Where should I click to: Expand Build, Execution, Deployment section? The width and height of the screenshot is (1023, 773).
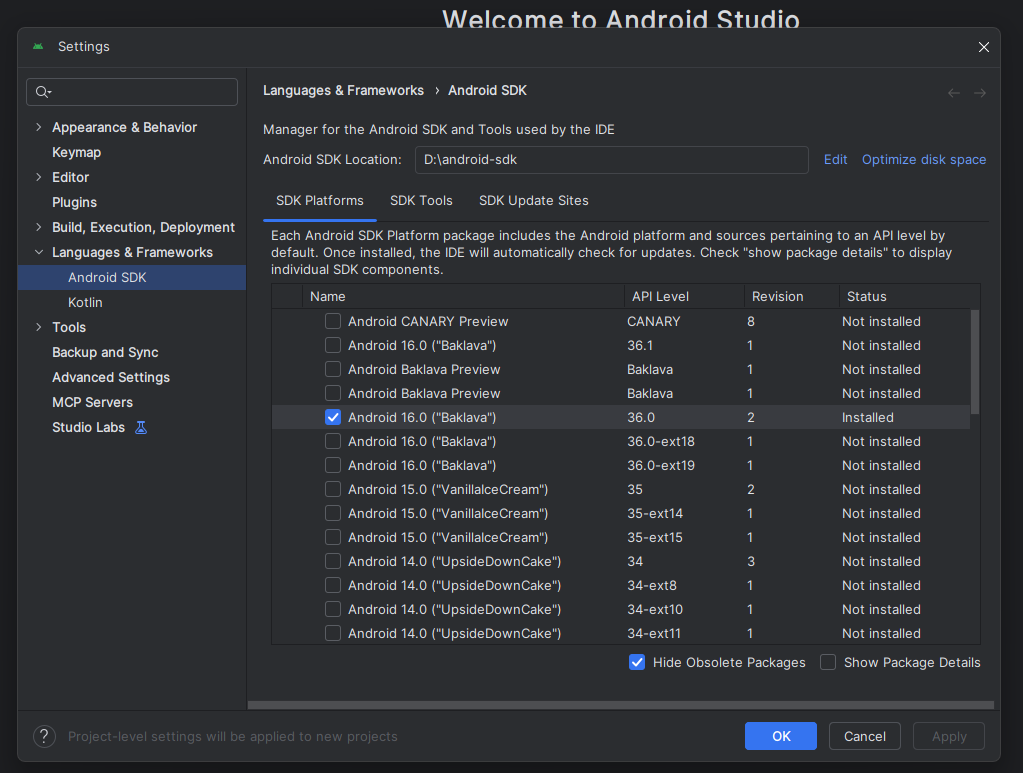click(38, 227)
